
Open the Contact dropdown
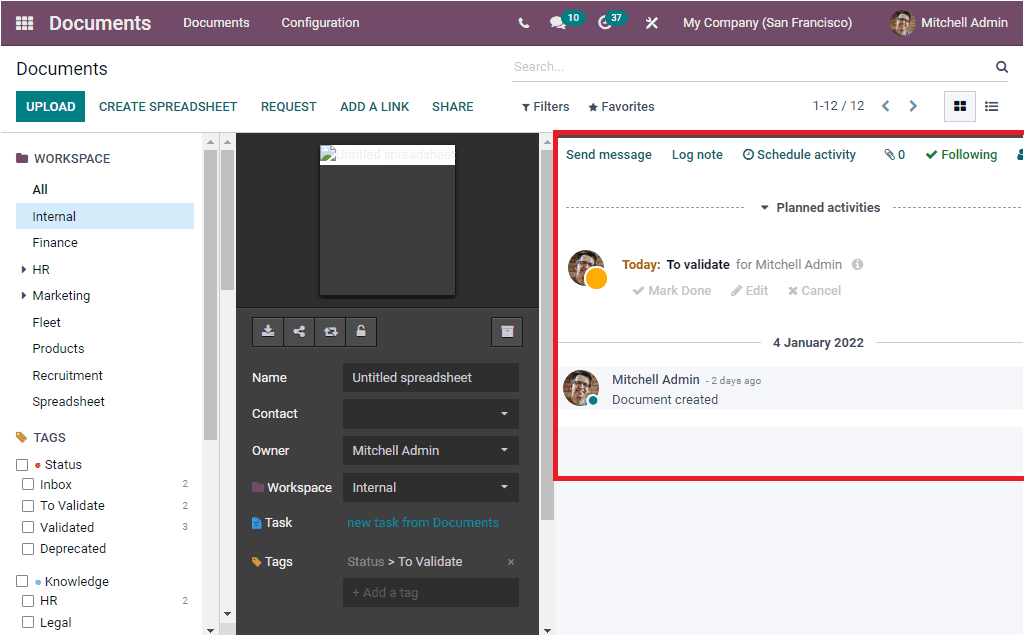click(x=431, y=414)
